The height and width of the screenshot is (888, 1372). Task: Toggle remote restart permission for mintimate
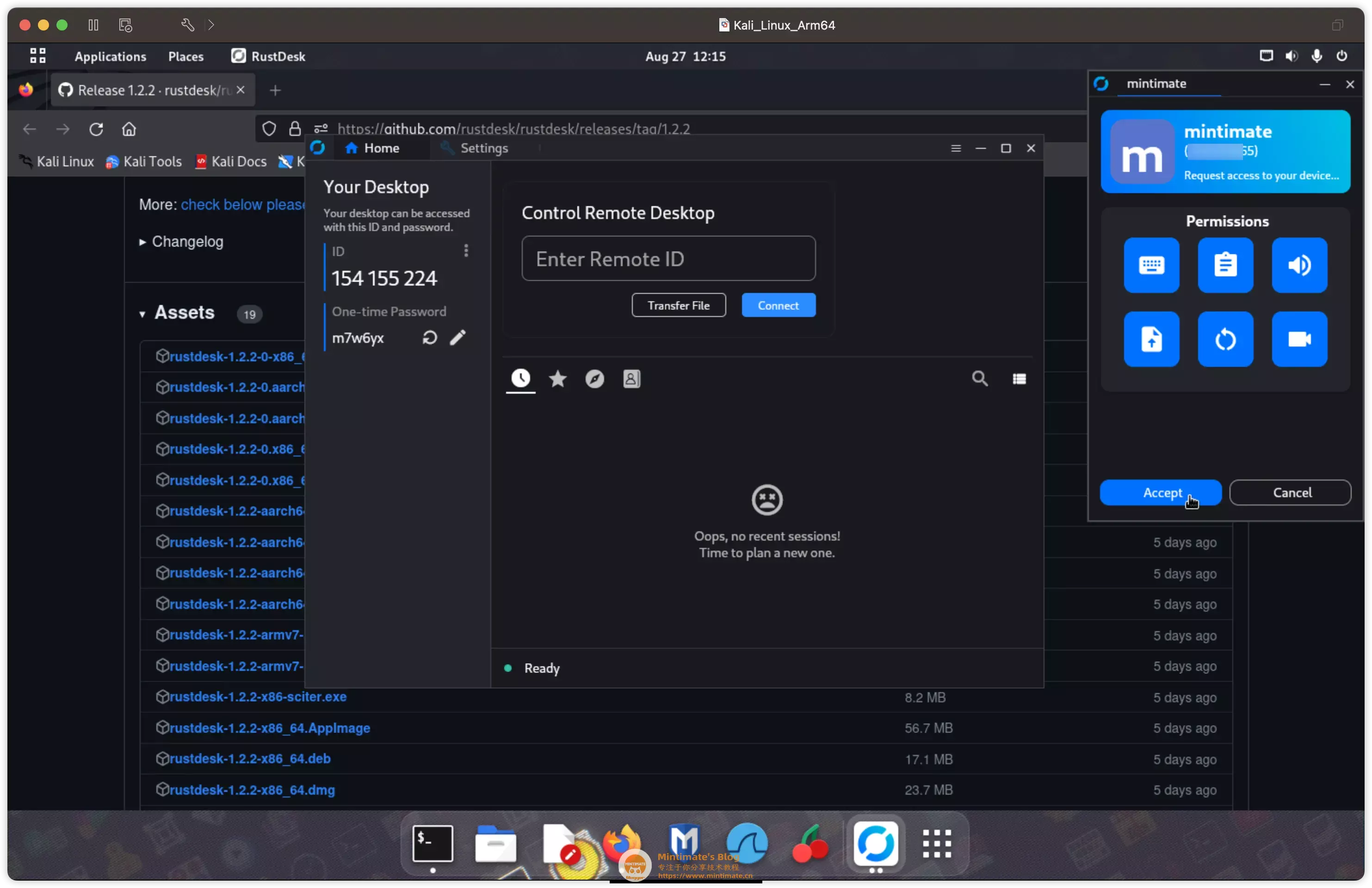point(1225,339)
